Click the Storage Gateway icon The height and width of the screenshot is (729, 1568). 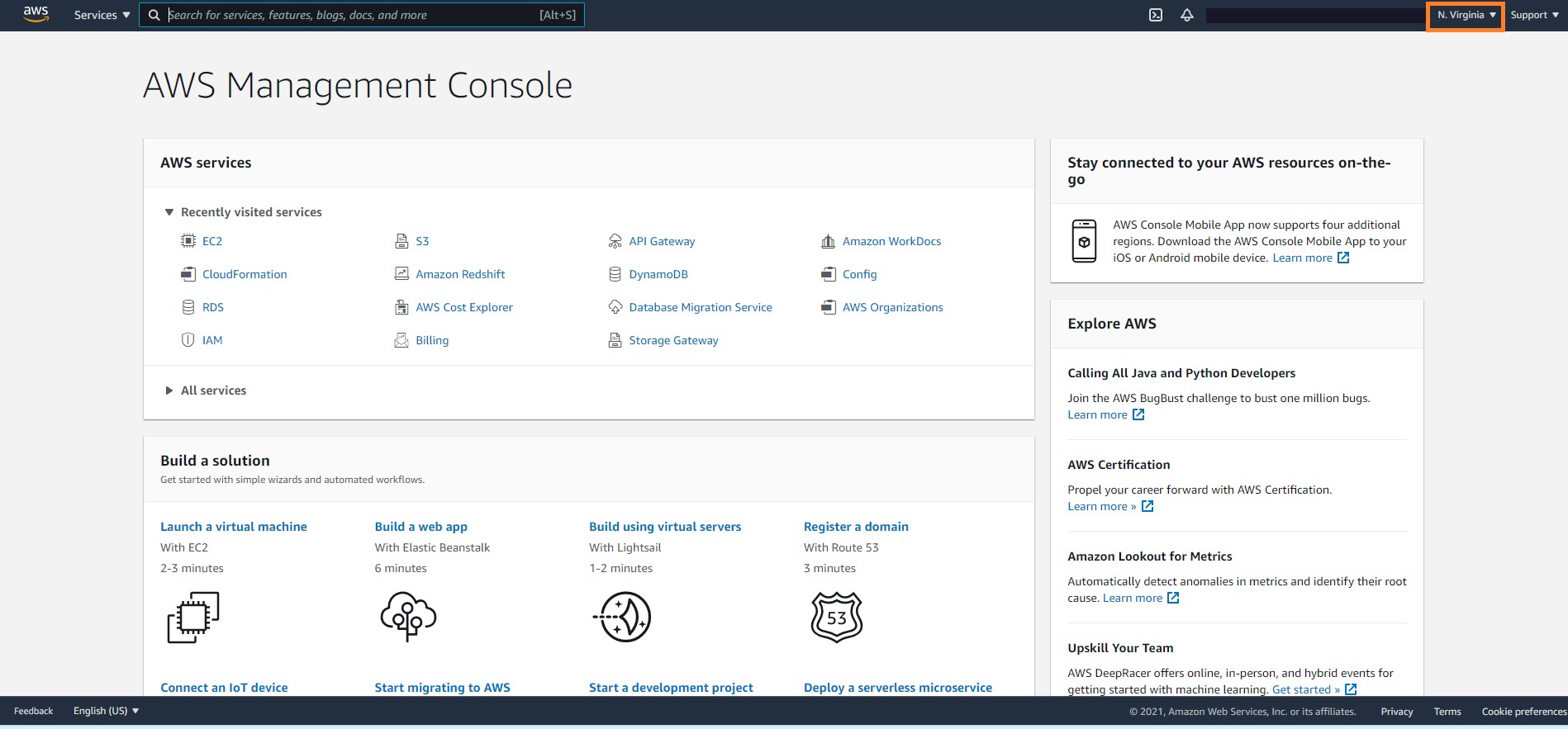click(615, 340)
